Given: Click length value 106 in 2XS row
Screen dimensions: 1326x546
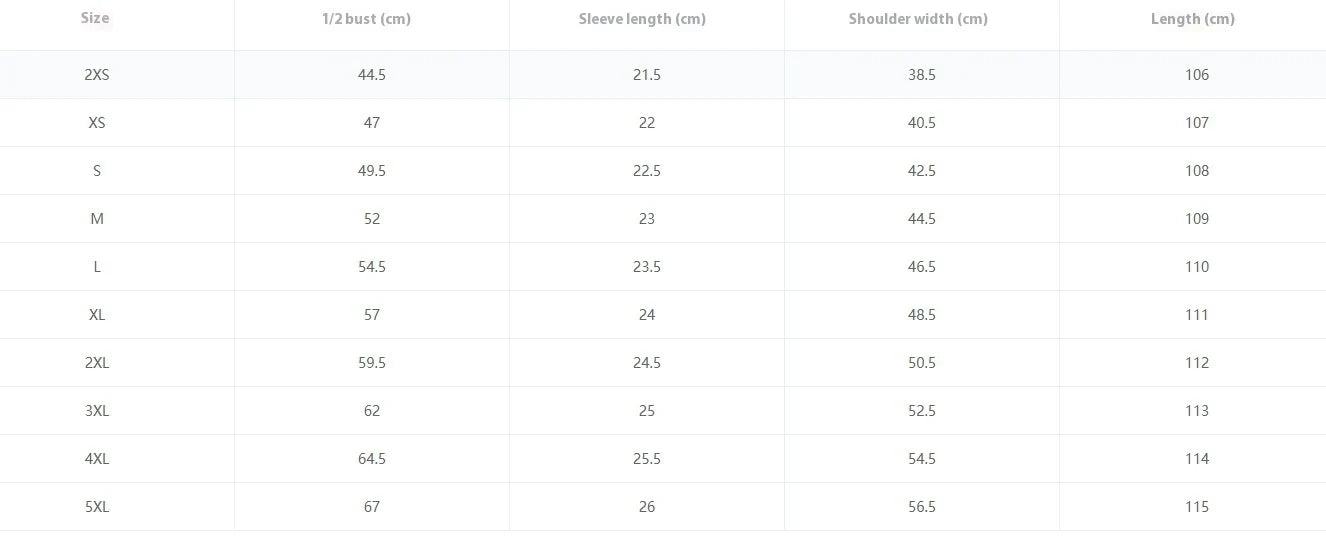Looking at the screenshot, I should 1197,75.
